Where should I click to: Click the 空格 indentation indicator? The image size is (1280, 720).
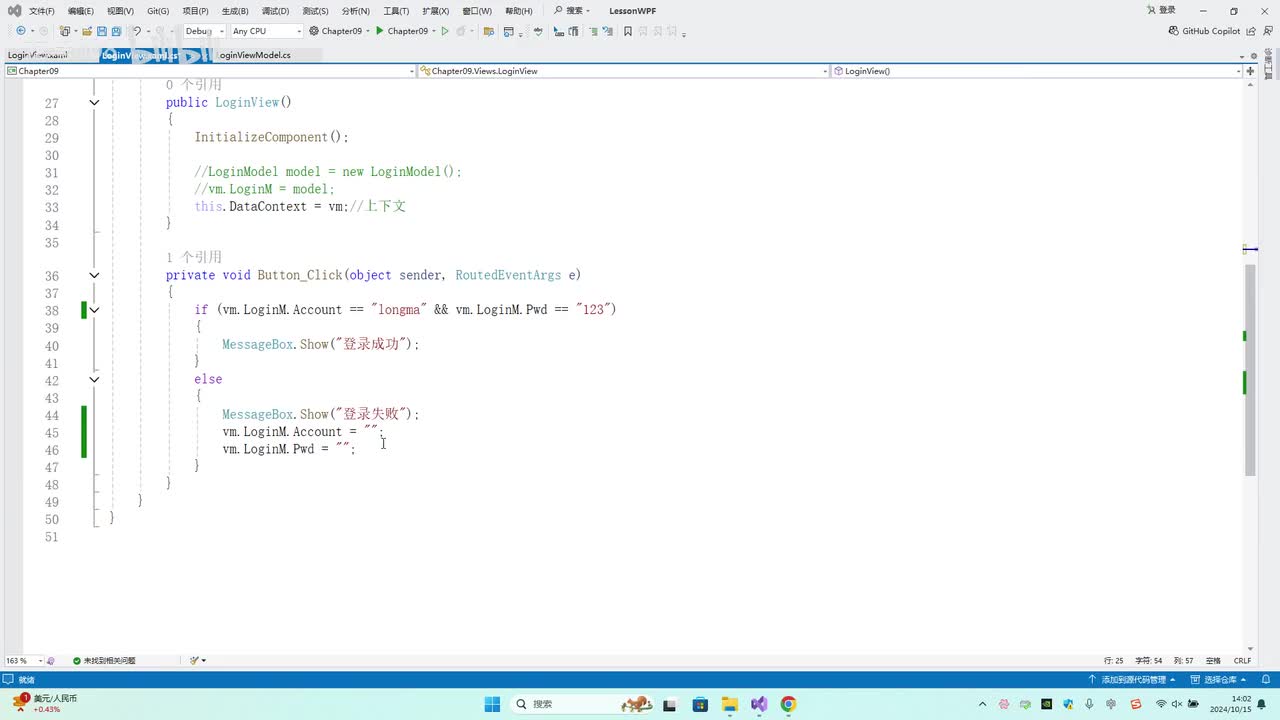click(1213, 660)
